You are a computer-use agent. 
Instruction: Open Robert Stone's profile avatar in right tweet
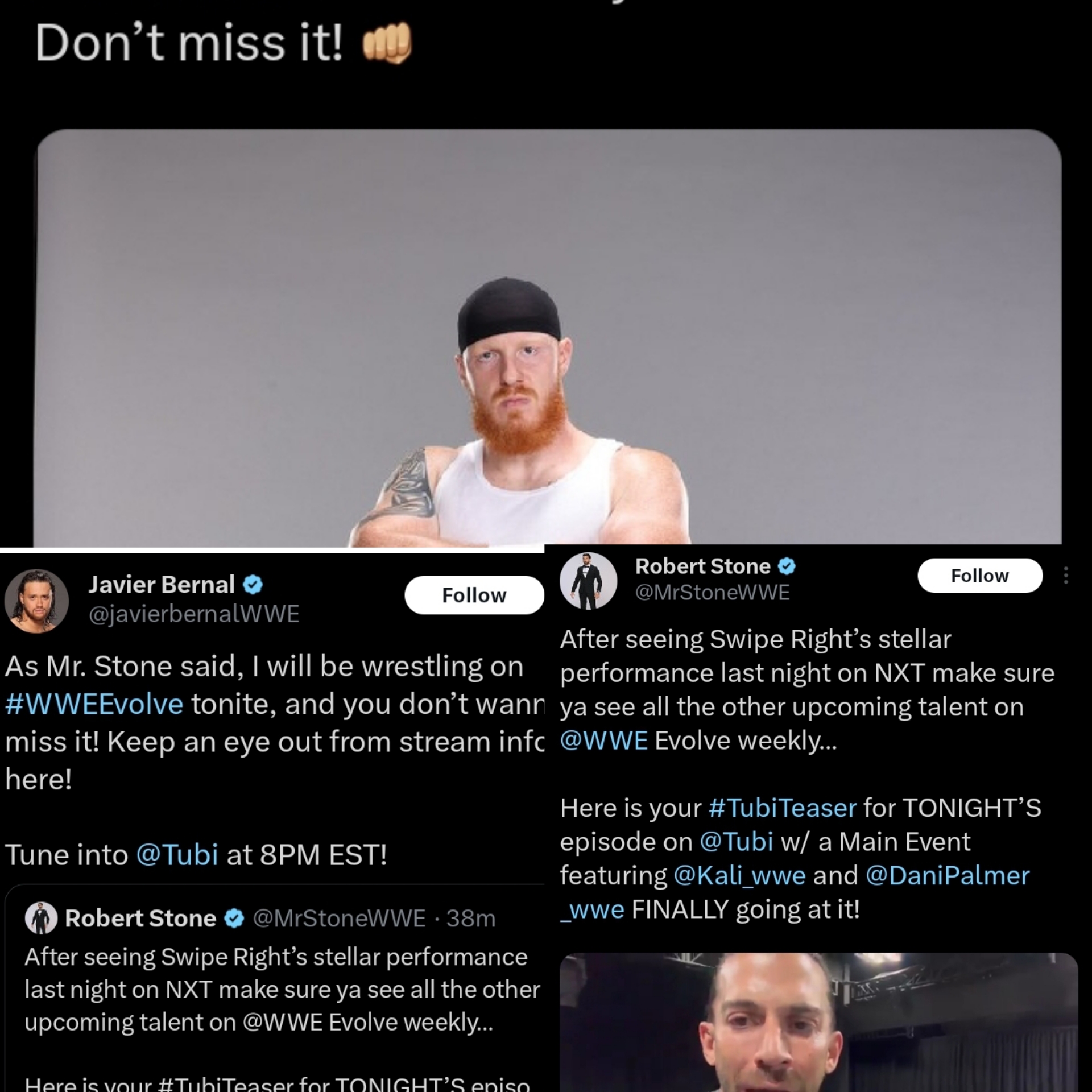[x=588, y=581]
